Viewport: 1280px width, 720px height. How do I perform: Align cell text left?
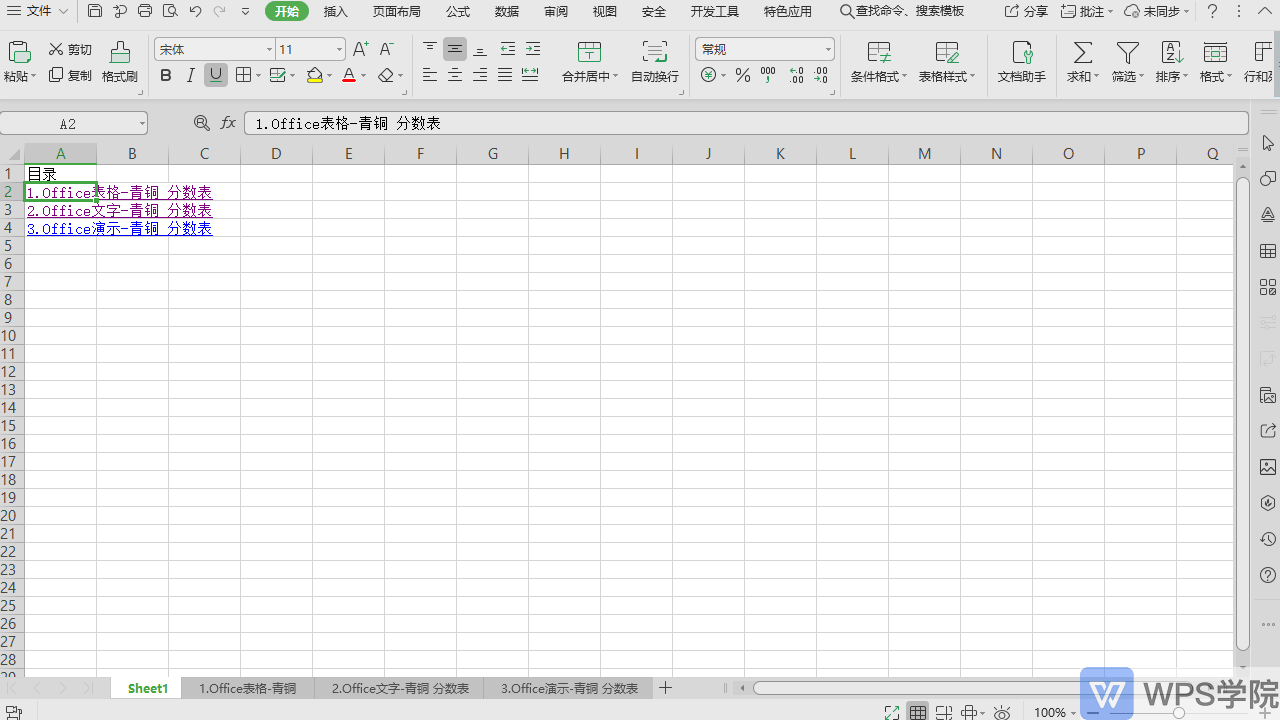click(x=430, y=75)
